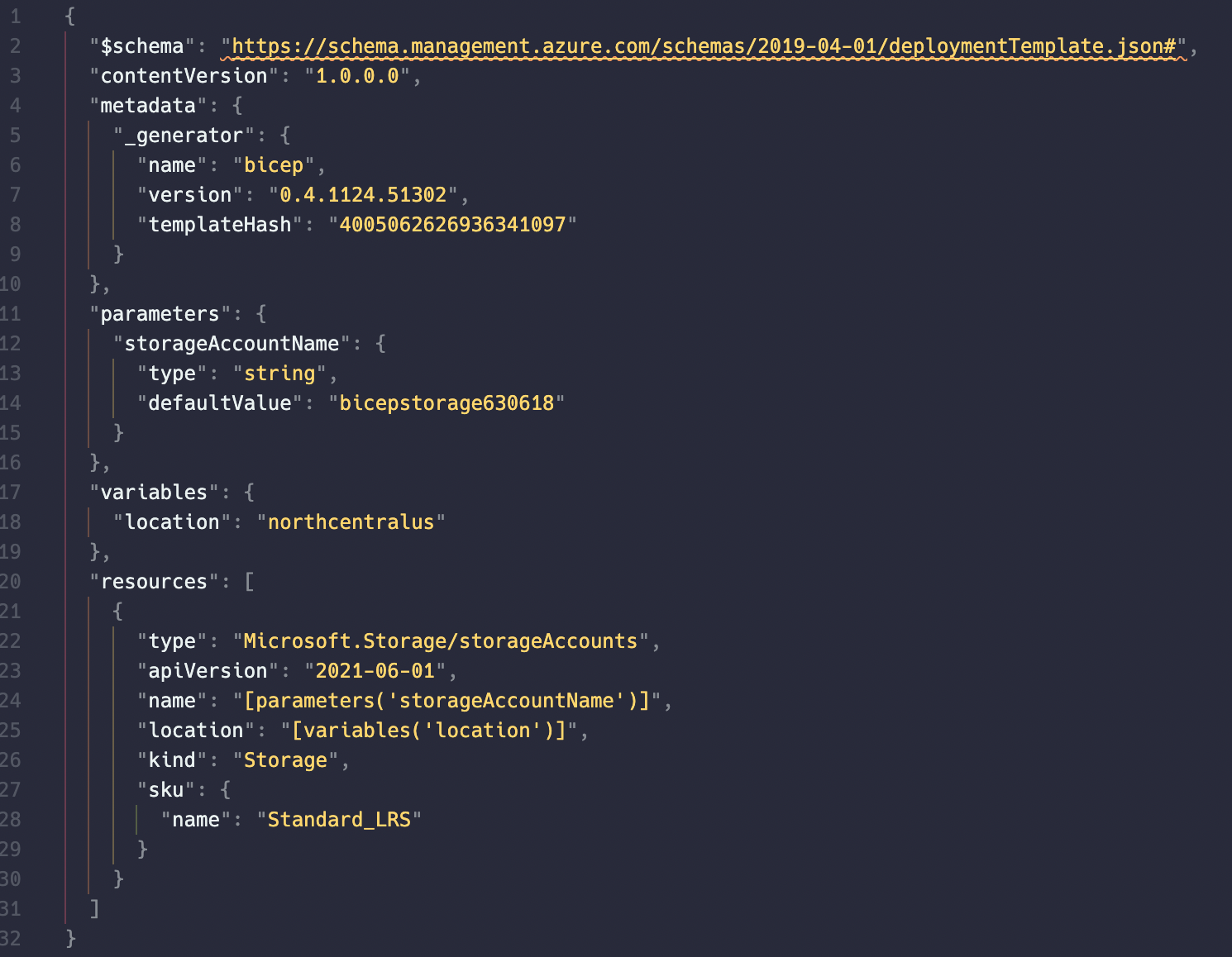Click apiVersion value "2021-06-01"
The width and height of the screenshot is (1232, 957).
(x=375, y=671)
